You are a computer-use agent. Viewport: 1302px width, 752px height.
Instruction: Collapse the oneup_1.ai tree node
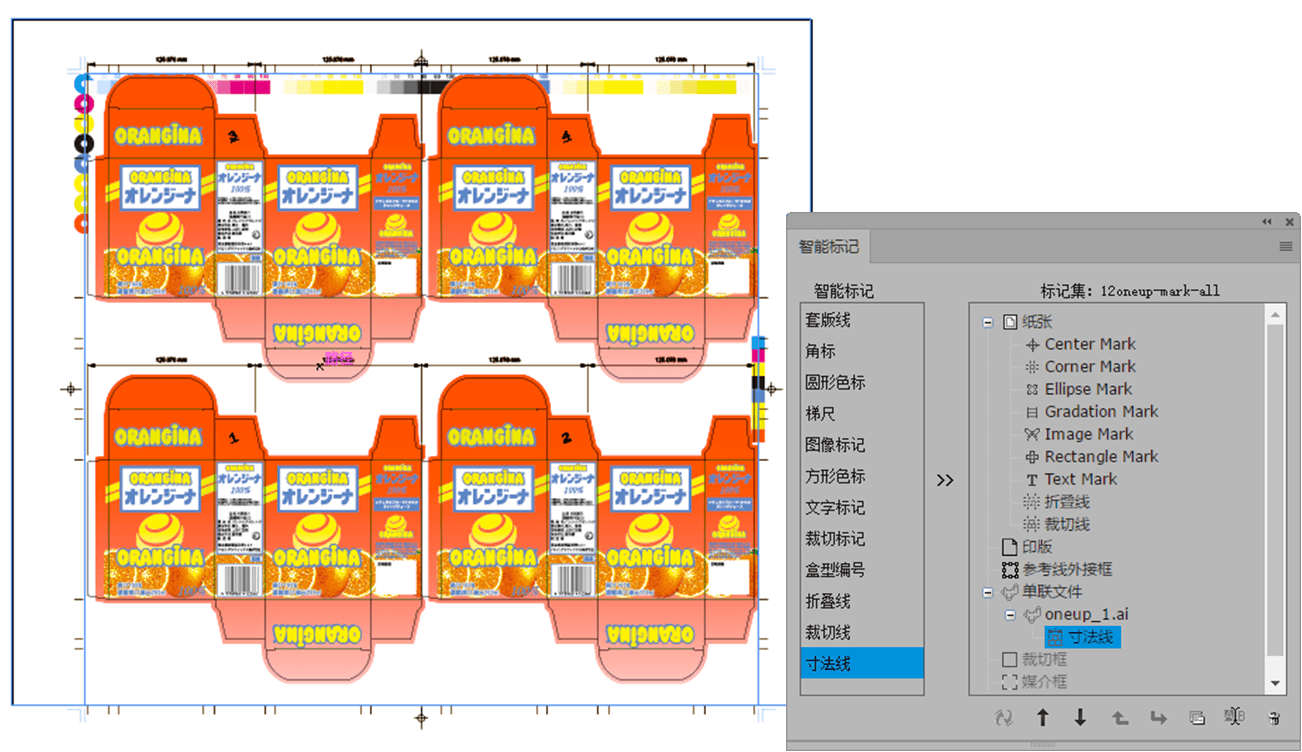tap(1011, 614)
